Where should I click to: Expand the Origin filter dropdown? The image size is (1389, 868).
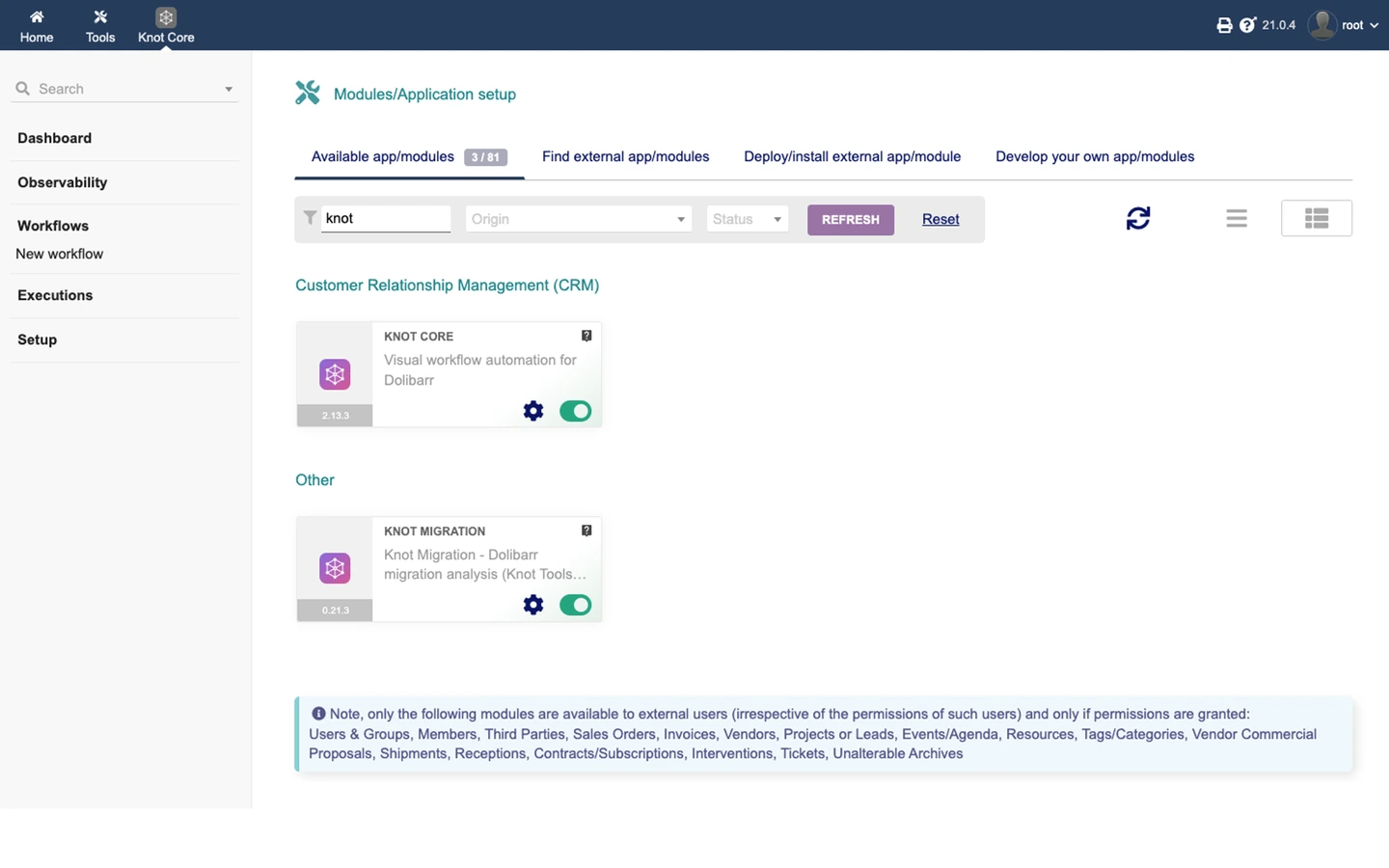coord(579,219)
